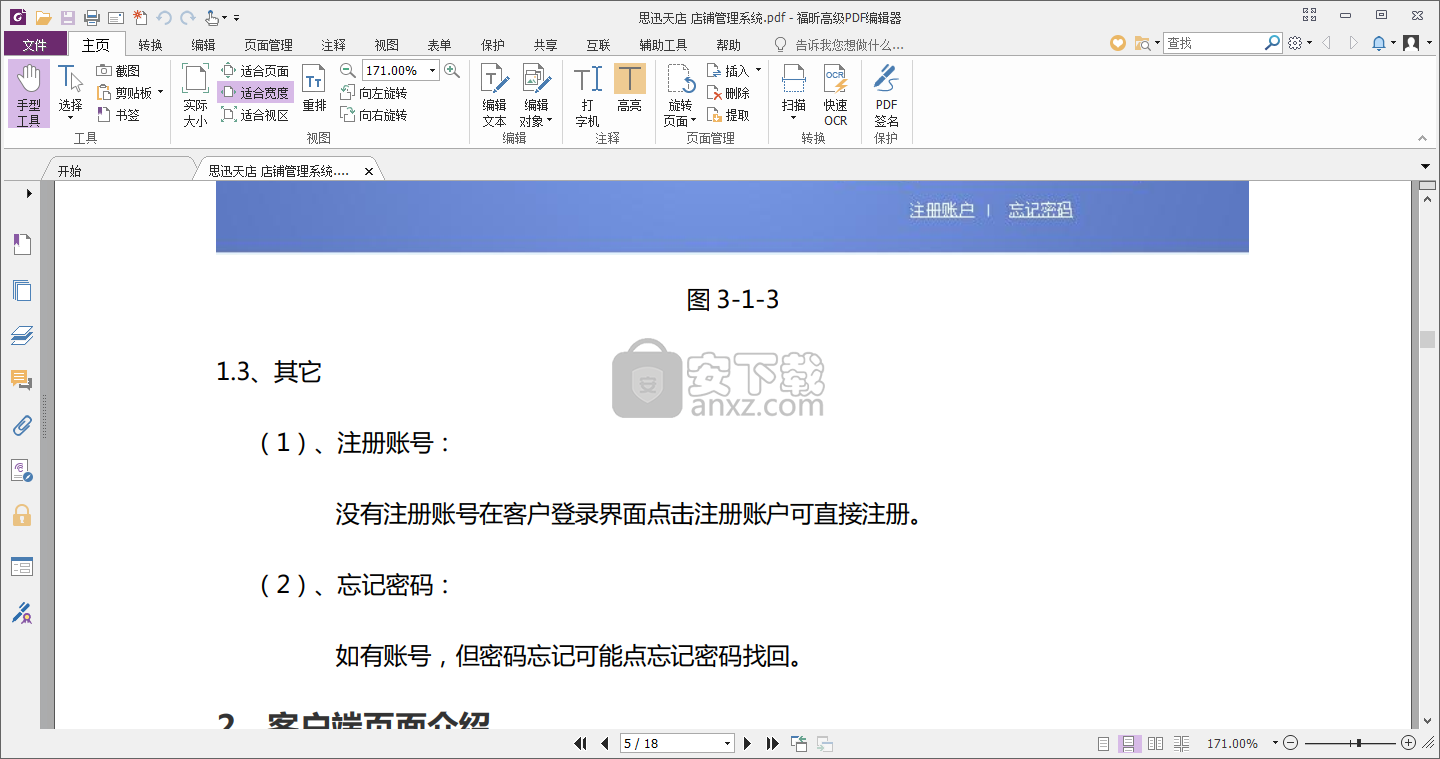Click the Find (查找) search field
The image size is (1440, 759).
[1213, 43]
